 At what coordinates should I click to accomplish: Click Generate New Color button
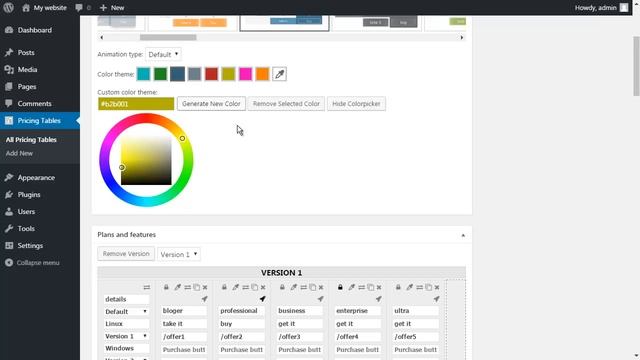tap(211, 104)
